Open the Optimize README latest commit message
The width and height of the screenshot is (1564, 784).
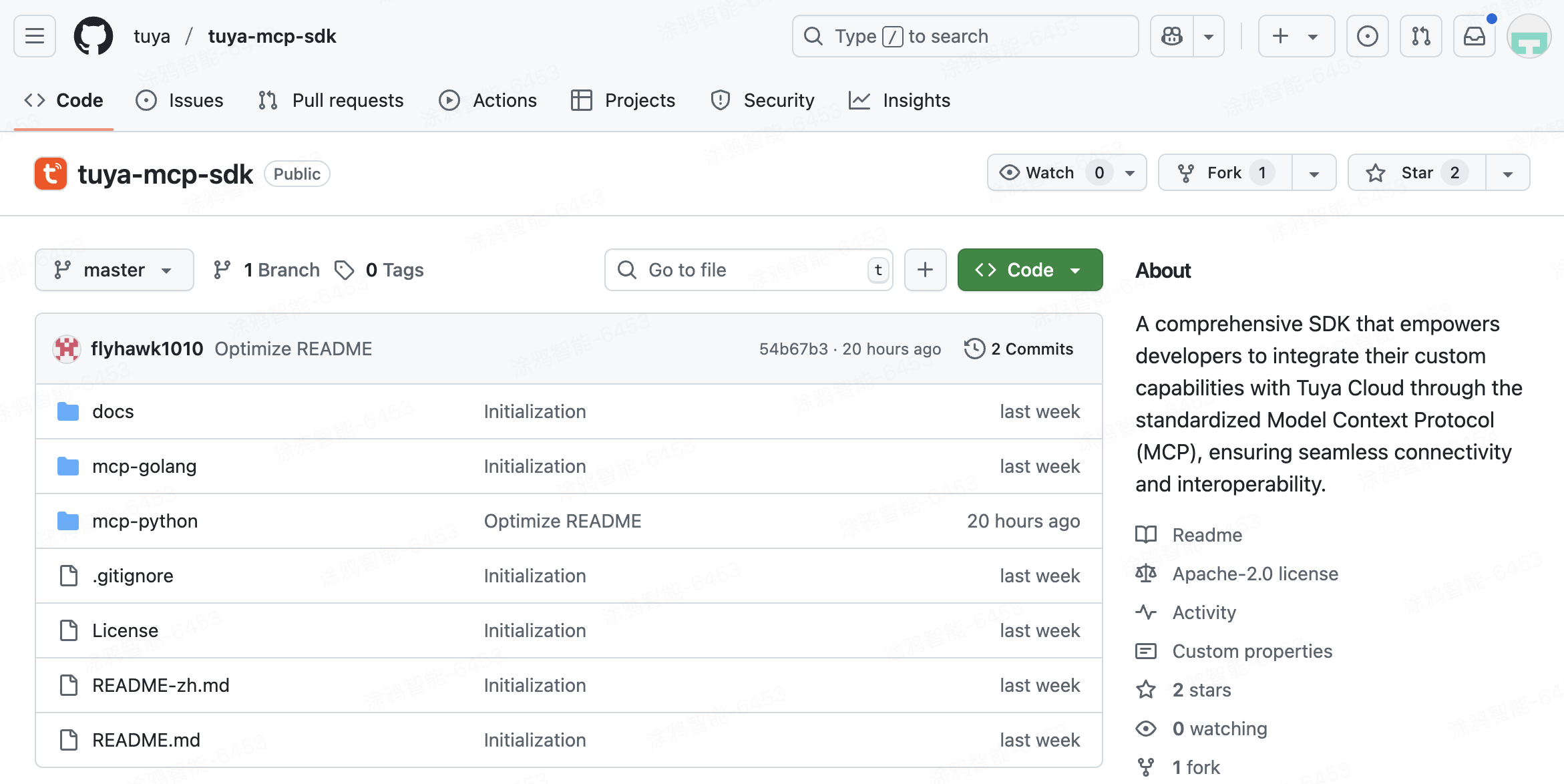tap(293, 349)
